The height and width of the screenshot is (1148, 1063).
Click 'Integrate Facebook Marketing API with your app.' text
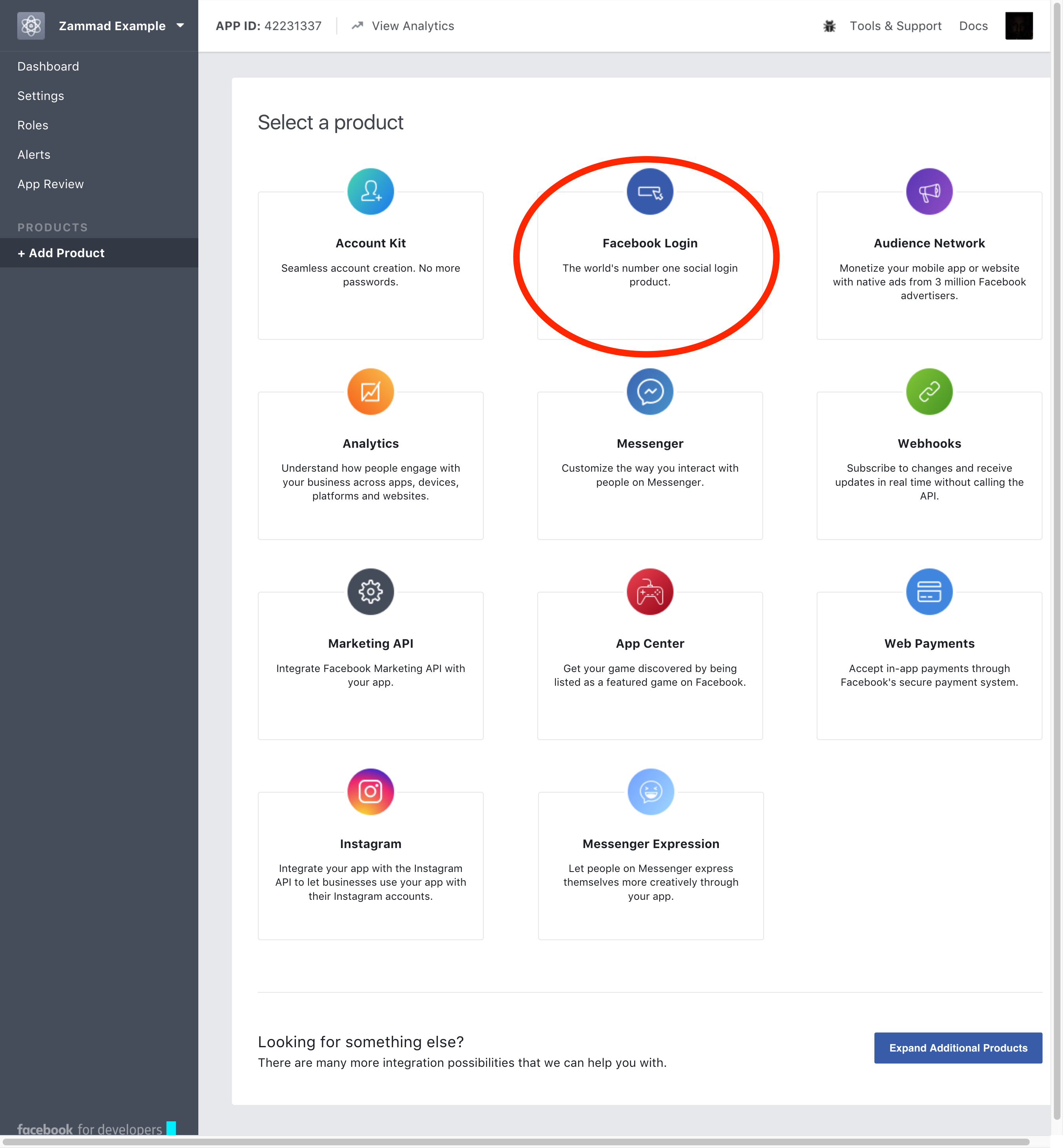pyautogui.click(x=370, y=675)
